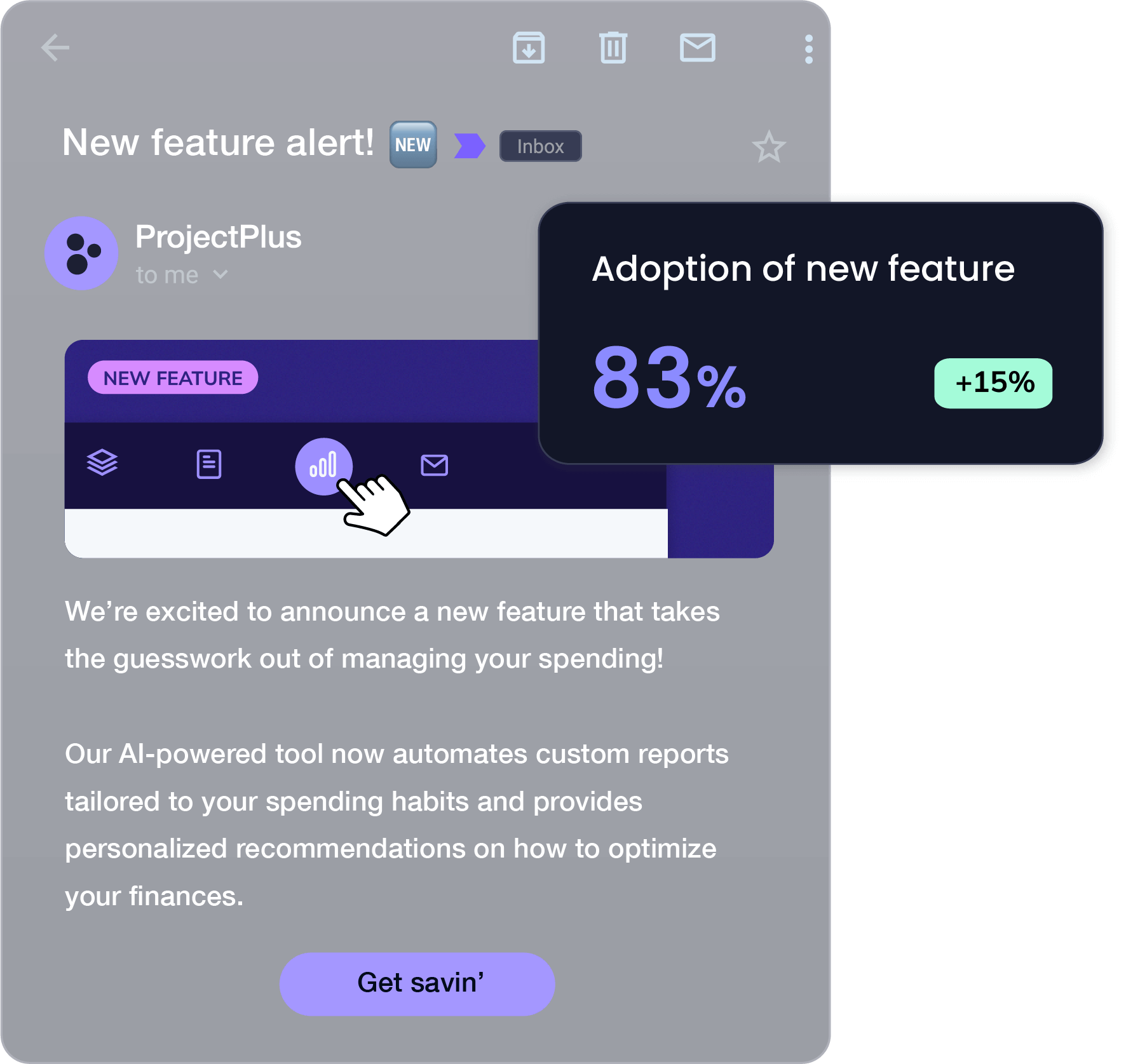The height and width of the screenshot is (1064, 1126).
Task: Select the highlighted bar chart reports icon
Action: tap(323, 466)
